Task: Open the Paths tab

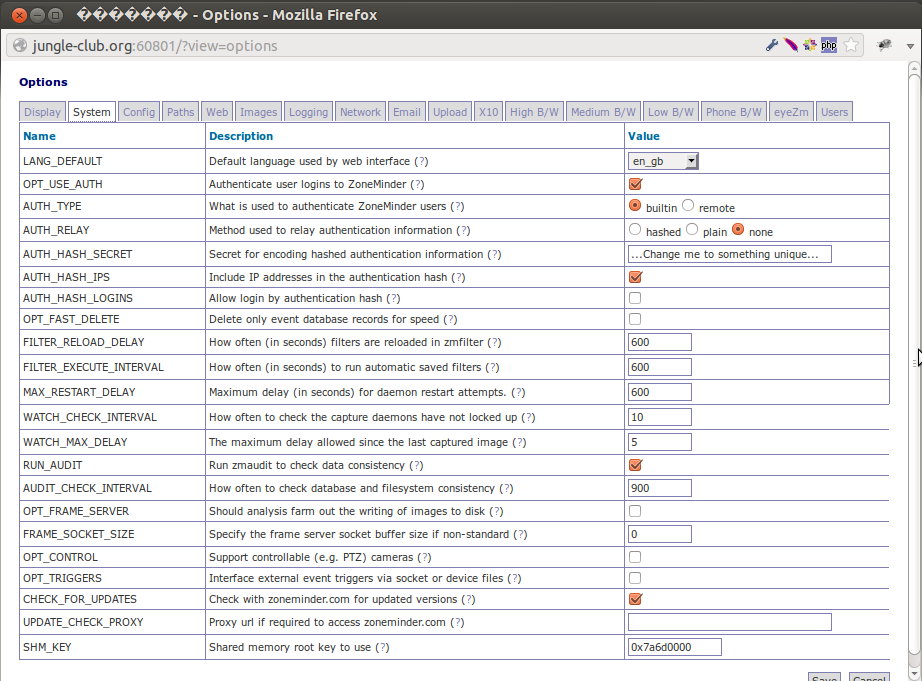Action: (x=181, y=112)
